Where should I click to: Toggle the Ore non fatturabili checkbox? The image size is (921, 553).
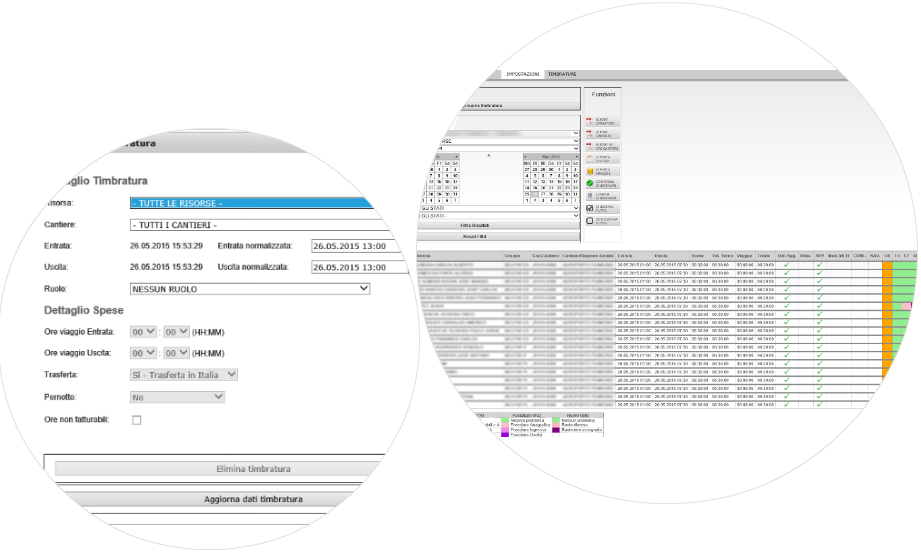point(137,420)
